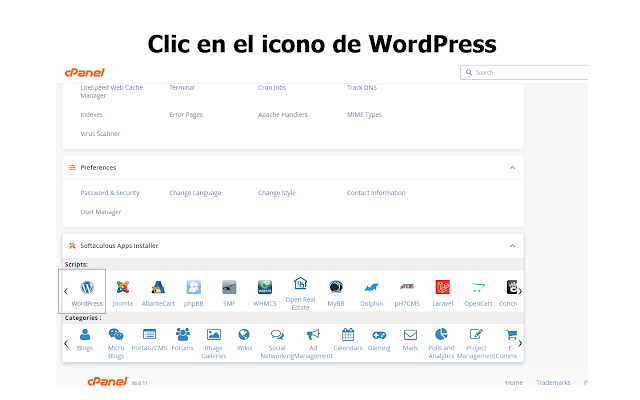Screen dimensions: 640x400
Task: Open User Manager
Action: 100,212
